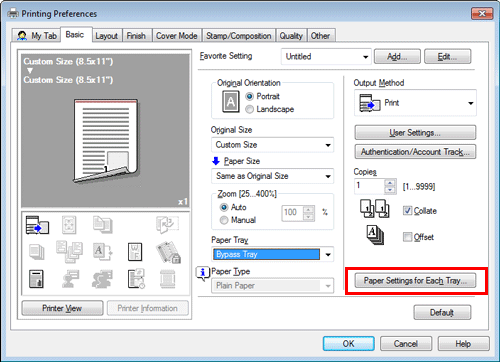
Task: Open the Original Size Custom Size dropdown
Action: point(272,145)
